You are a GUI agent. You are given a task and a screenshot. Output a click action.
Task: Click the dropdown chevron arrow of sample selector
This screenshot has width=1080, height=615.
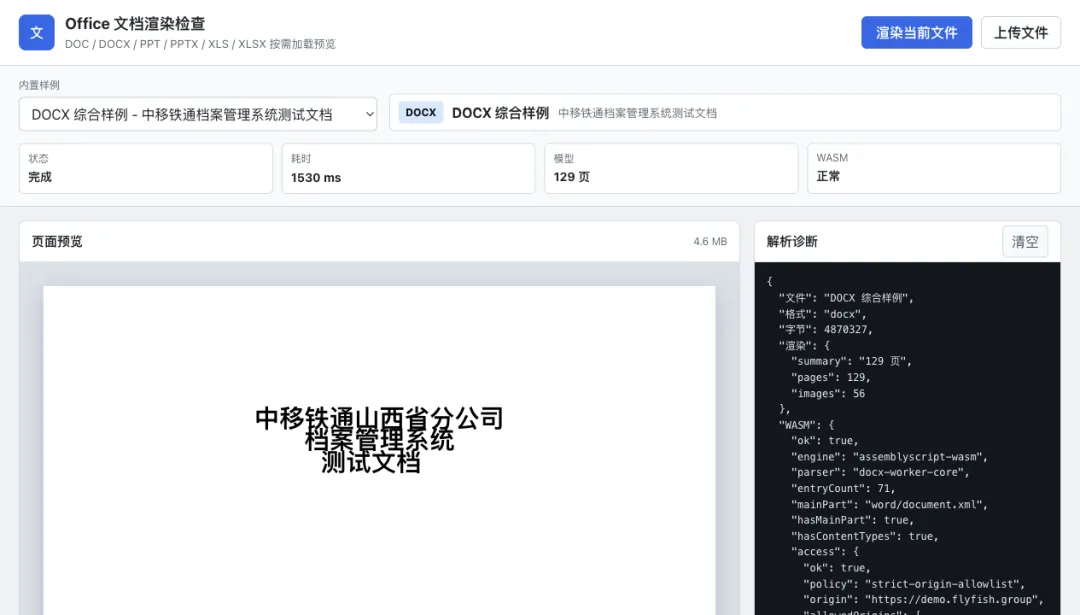tap(370, 114)
